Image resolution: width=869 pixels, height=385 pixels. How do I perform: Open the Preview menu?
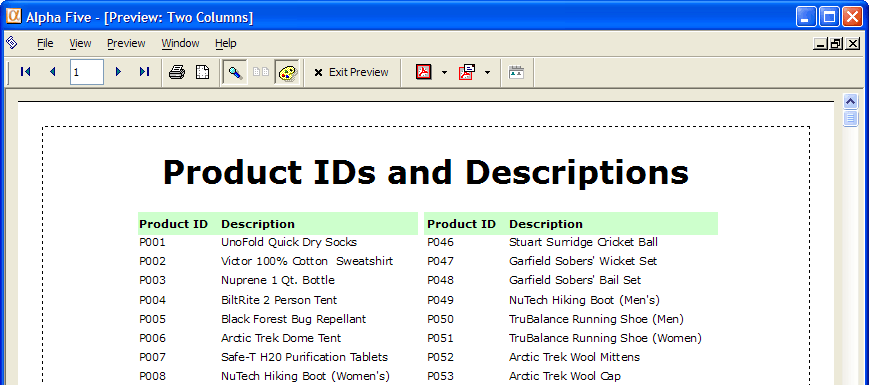(126, 43)
